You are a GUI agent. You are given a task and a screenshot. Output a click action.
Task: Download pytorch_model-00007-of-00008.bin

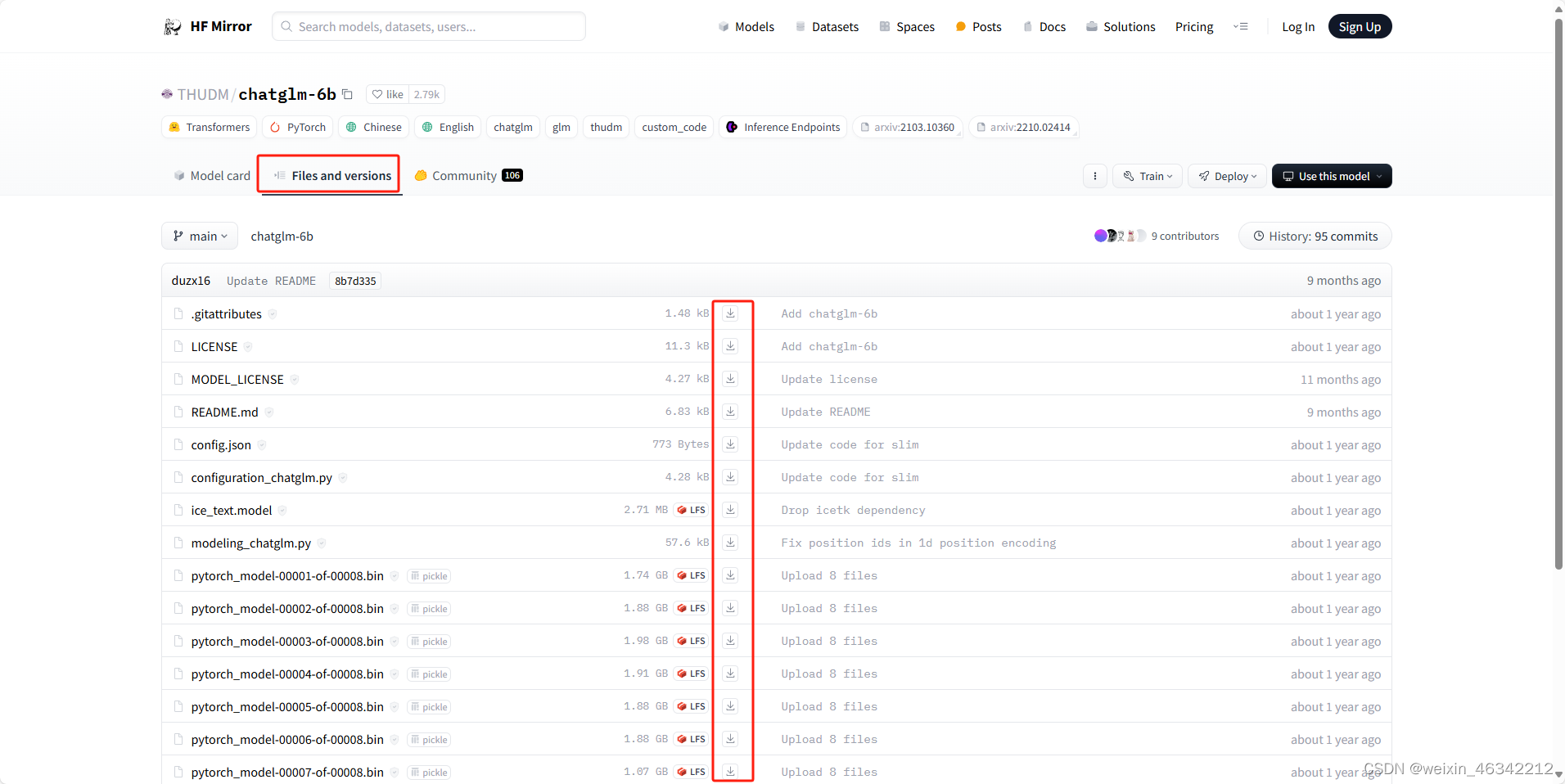pyautogui.click(x=730, y=772)
